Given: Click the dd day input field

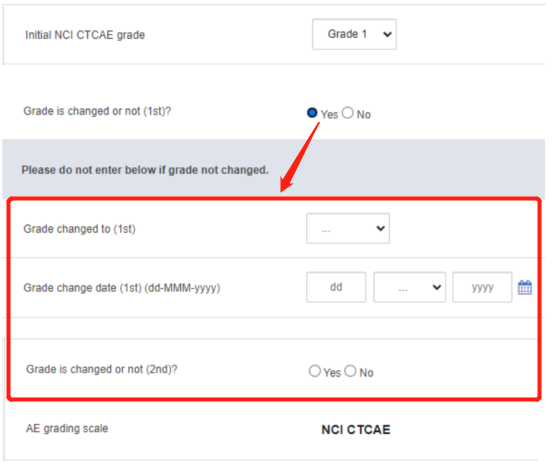Looking at the screenshot, I should tap(336, 287).
